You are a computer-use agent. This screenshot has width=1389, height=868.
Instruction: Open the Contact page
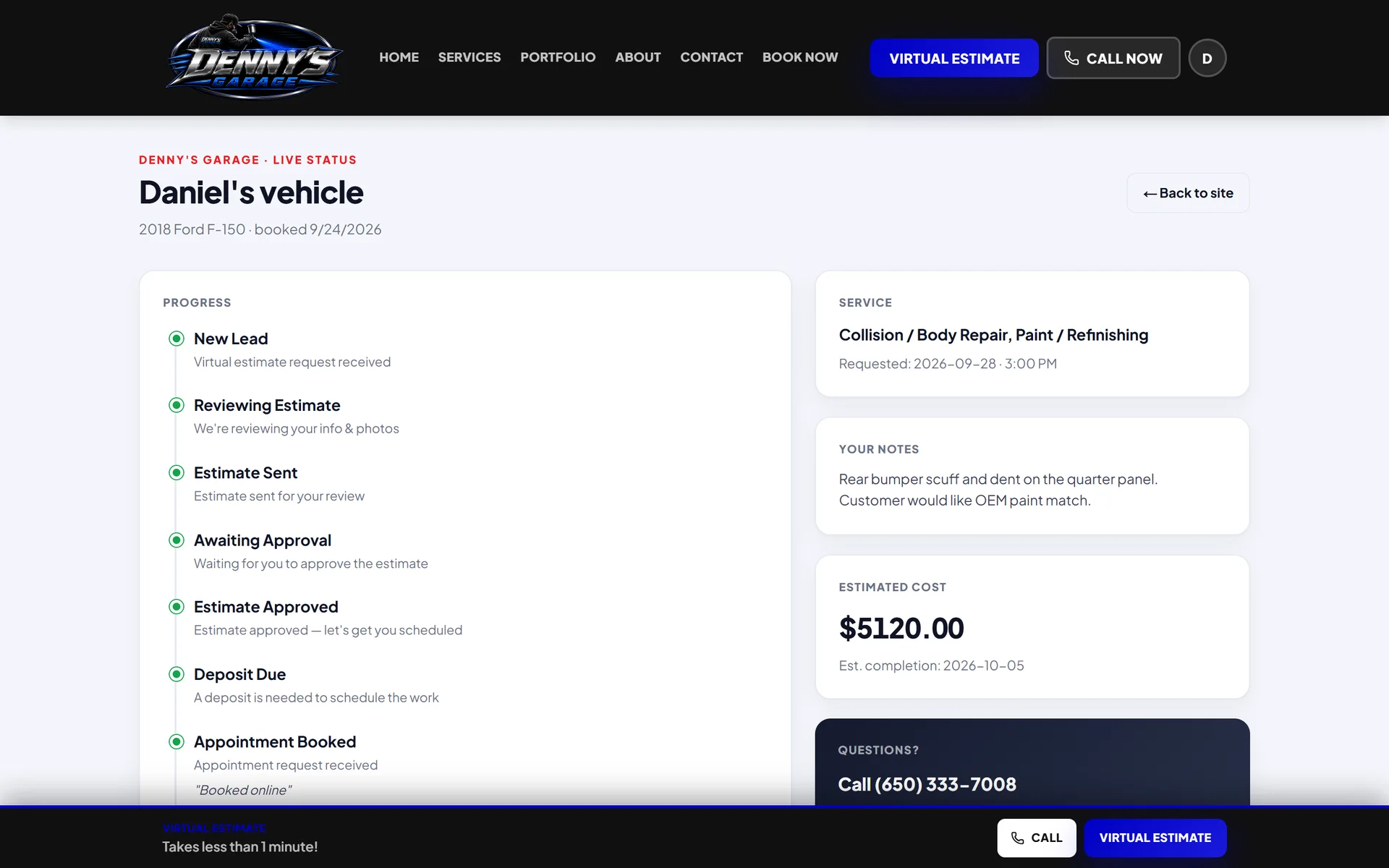(x=711, y=57)
